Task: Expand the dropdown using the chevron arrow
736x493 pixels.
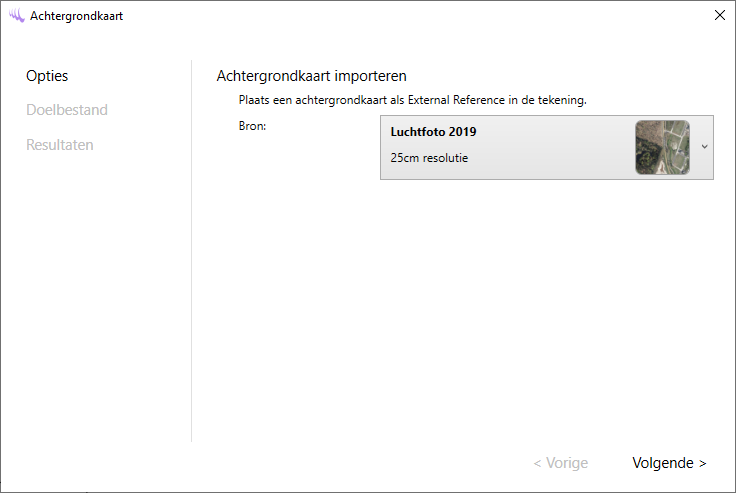Action: point(704,147)
